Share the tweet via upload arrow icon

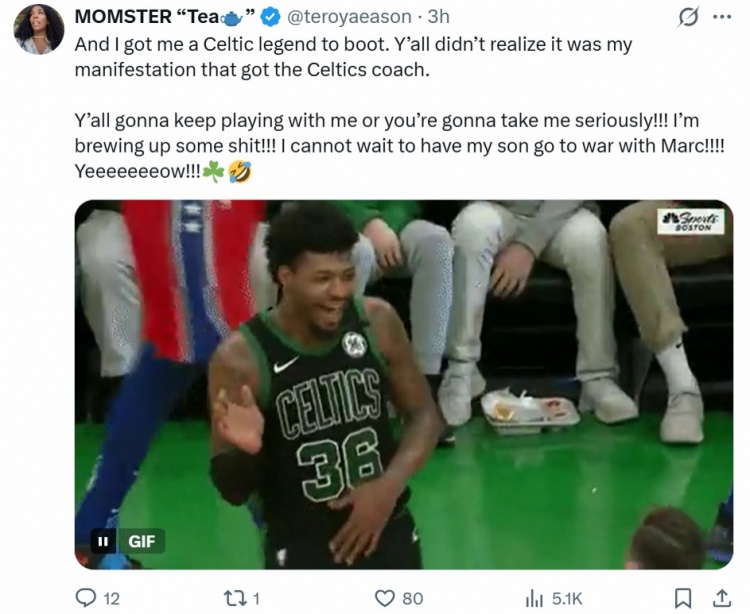(722, 598)
